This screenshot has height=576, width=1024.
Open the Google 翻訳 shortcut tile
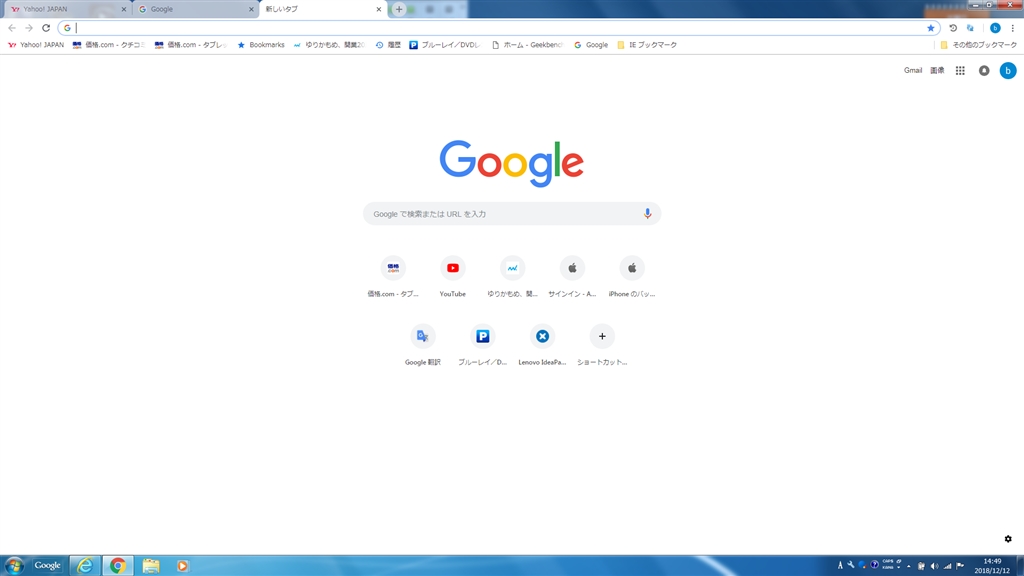(423, 345)
